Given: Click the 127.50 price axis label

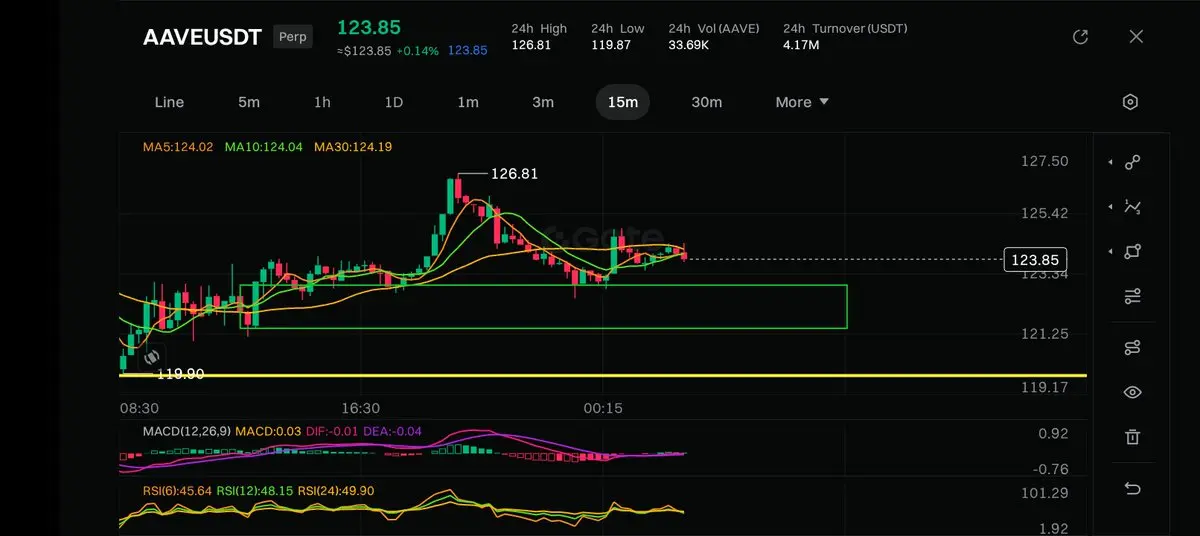Looking at the screenshot, I should [x=1044, y=162].
